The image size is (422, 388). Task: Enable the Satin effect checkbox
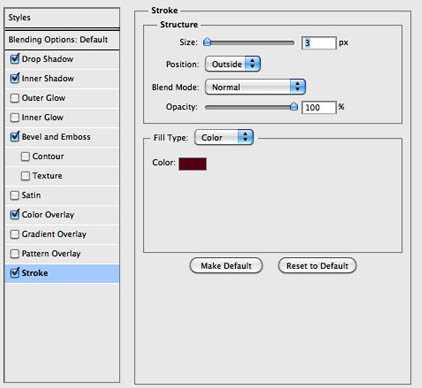[x=14, y=195]
